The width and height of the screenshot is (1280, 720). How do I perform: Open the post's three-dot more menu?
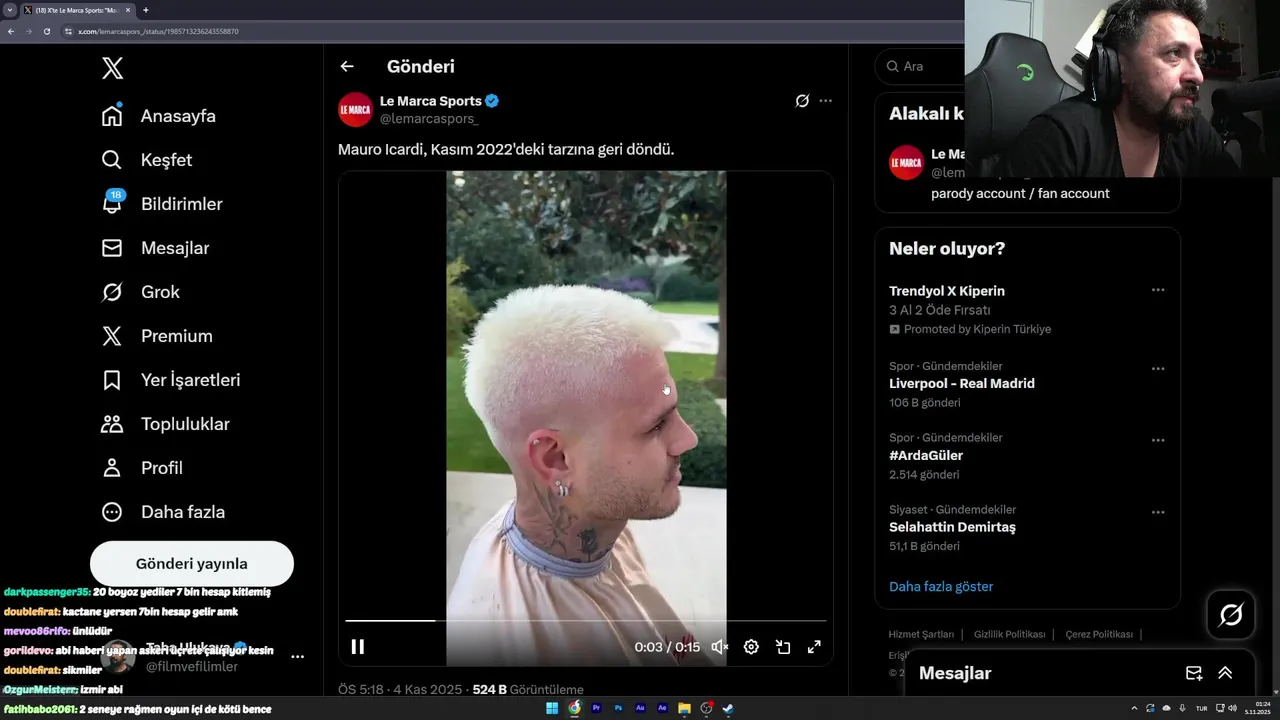click(x=825, y=101)
